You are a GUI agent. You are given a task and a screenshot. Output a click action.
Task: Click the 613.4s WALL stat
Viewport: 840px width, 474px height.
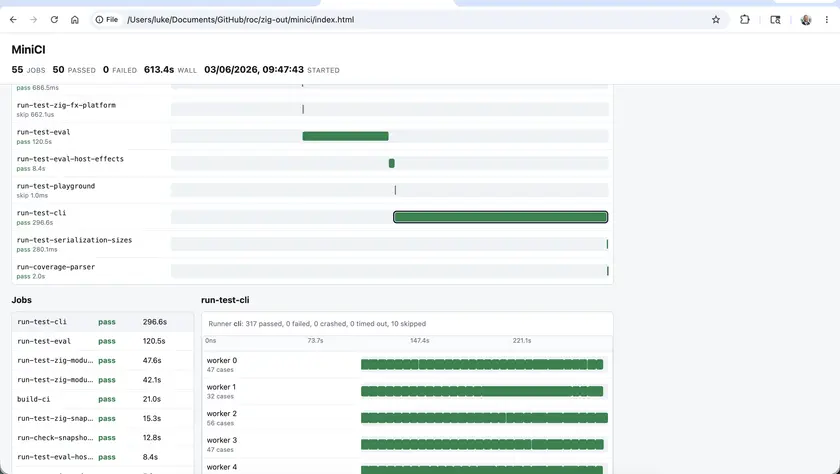pos(170,70)
